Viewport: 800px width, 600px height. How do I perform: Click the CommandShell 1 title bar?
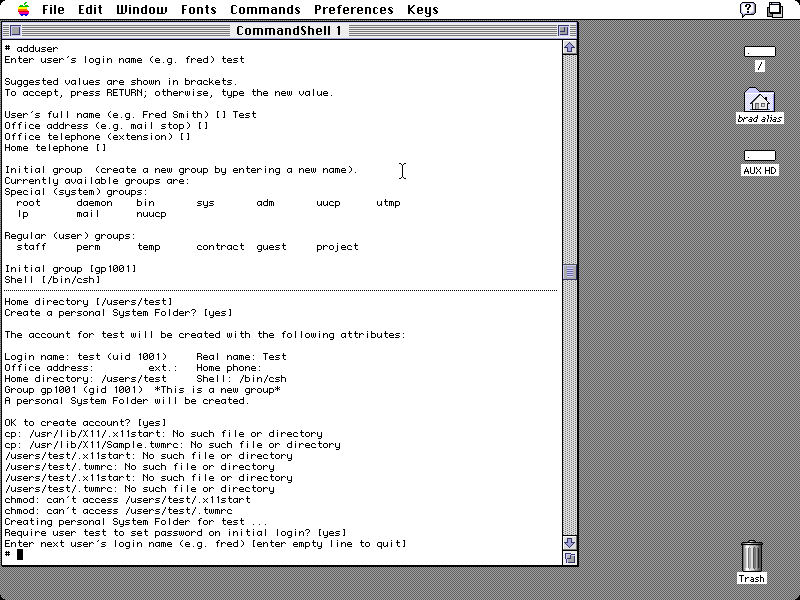pos(289,31)
